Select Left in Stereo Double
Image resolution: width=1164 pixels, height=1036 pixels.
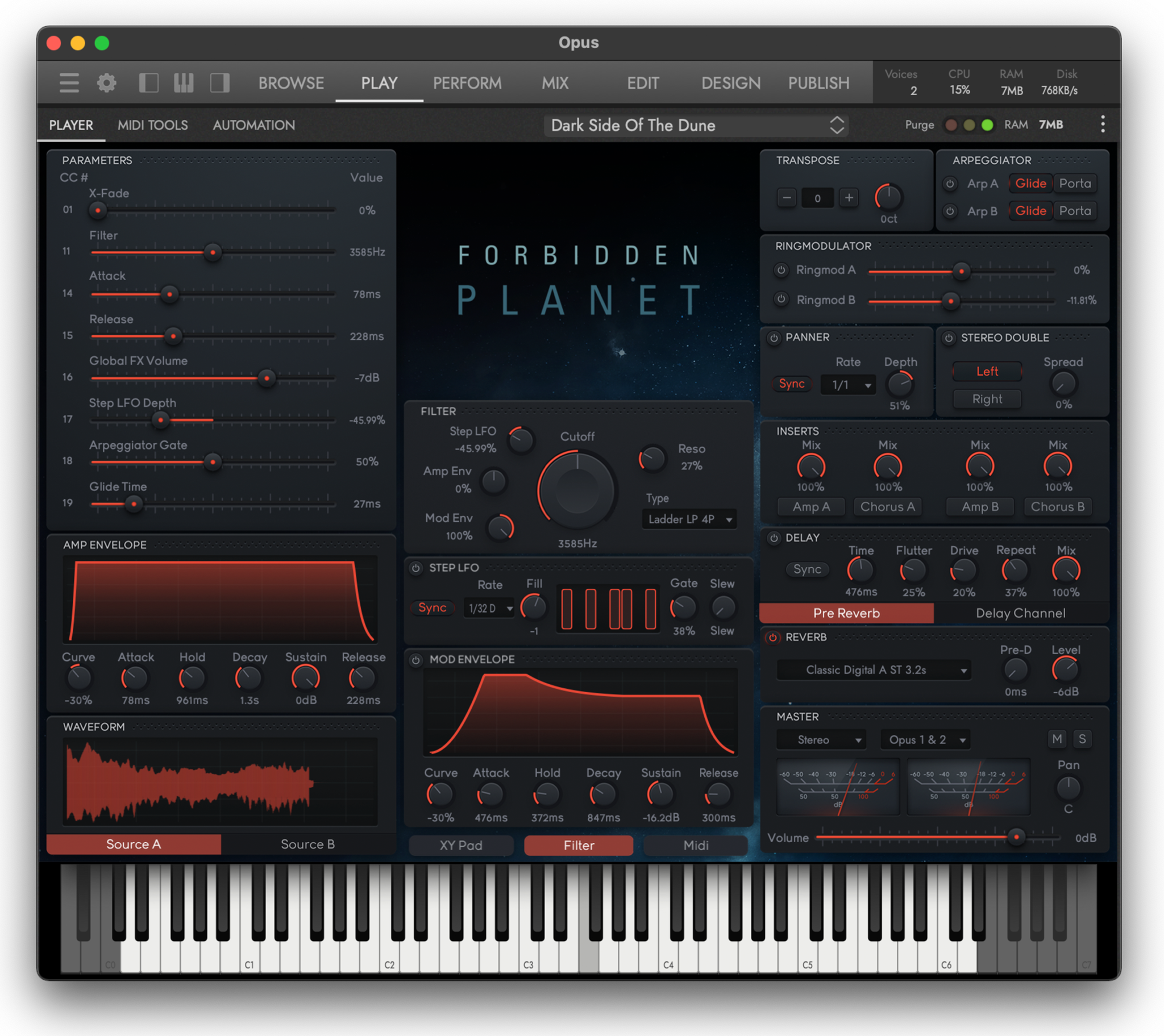coord(987,371)
